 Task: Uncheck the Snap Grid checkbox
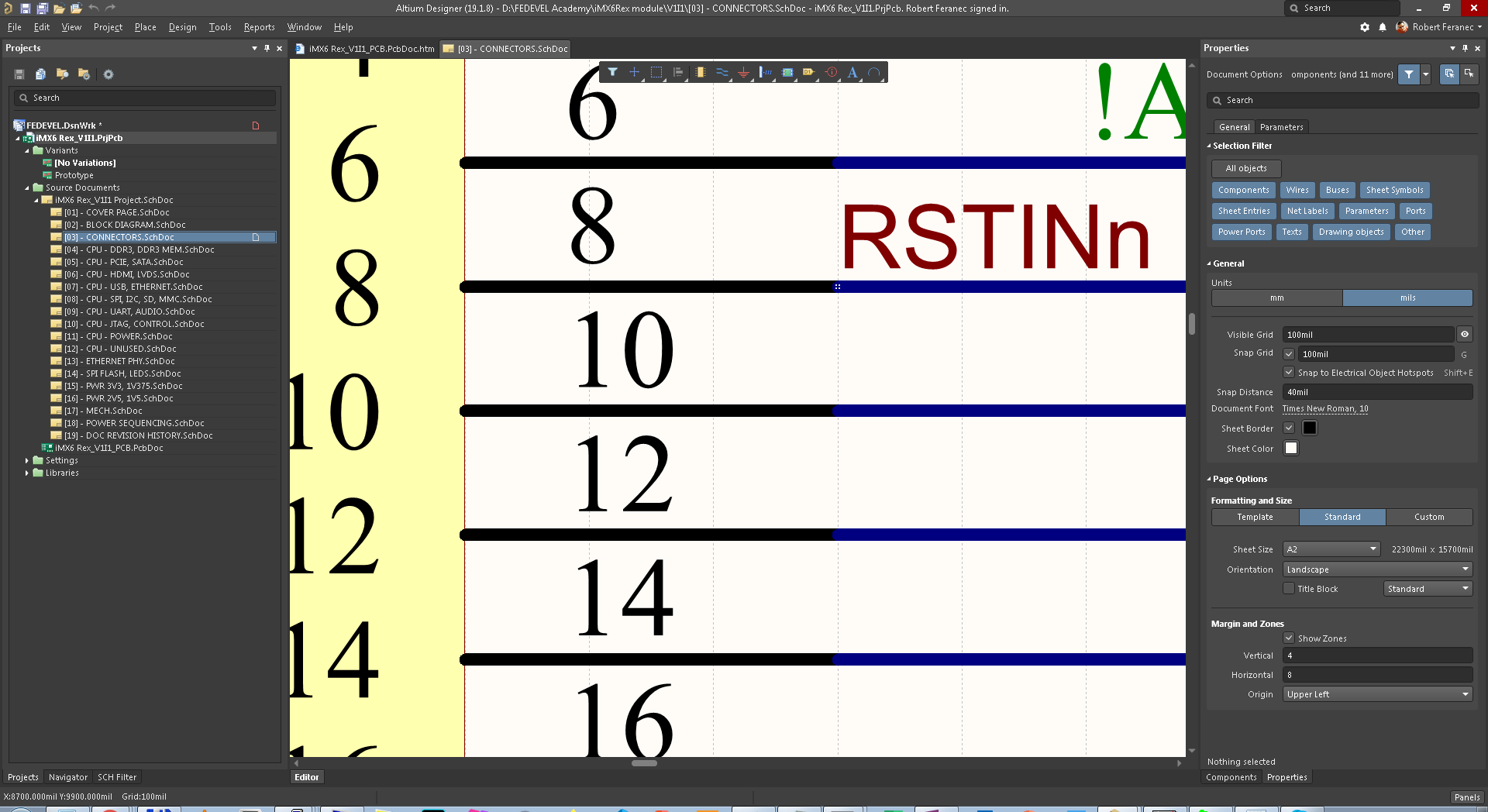pos(1289,354)
